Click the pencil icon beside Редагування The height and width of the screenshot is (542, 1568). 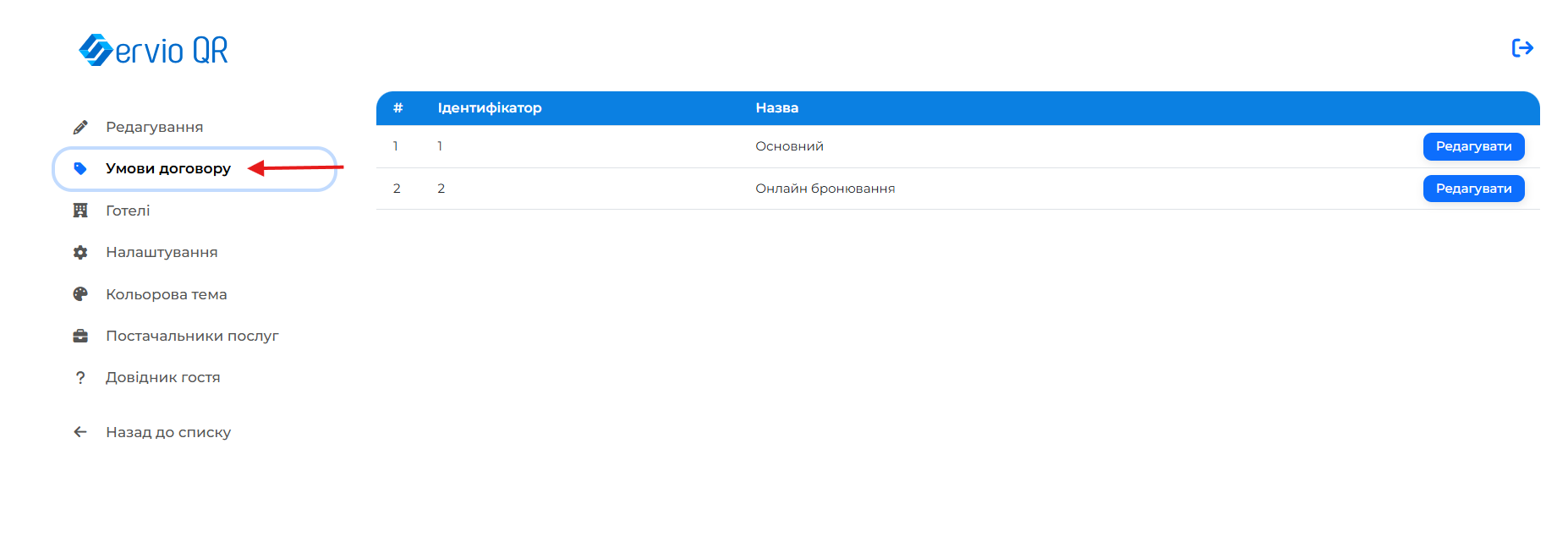point(80,127)
